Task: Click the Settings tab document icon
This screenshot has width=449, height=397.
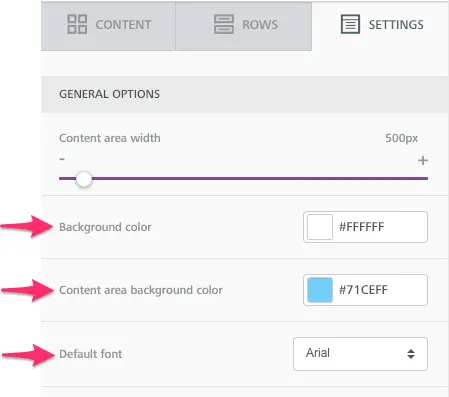Action: [350, 24]
